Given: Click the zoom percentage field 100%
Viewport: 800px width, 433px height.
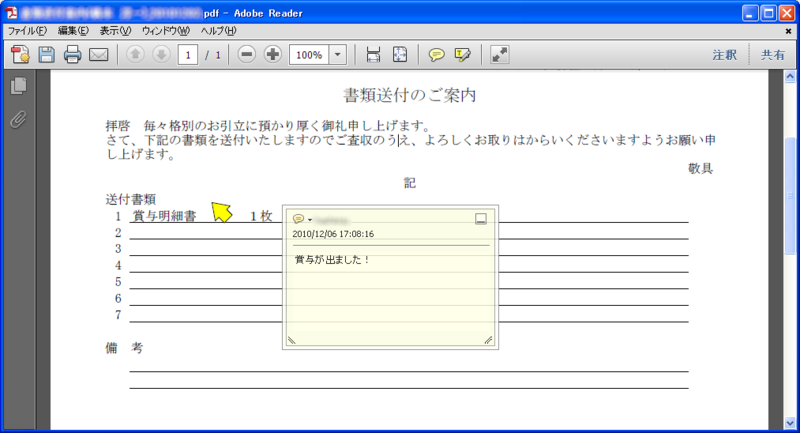Looking at the screenshot, I should point(309,55).
